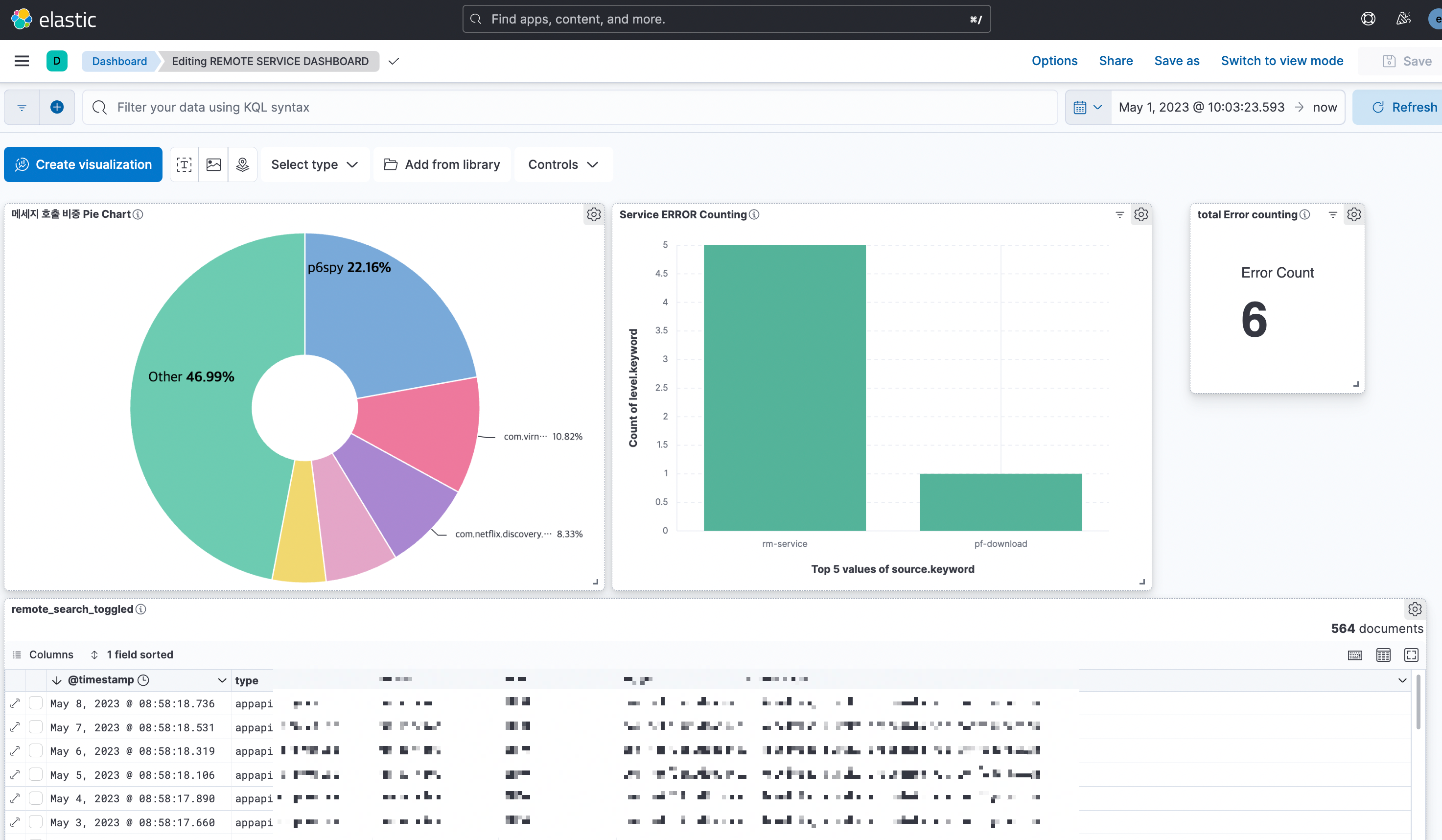The height and width of the screenshot is (840, 1442).
Task: Open the Options menu
Action: 1054,61
